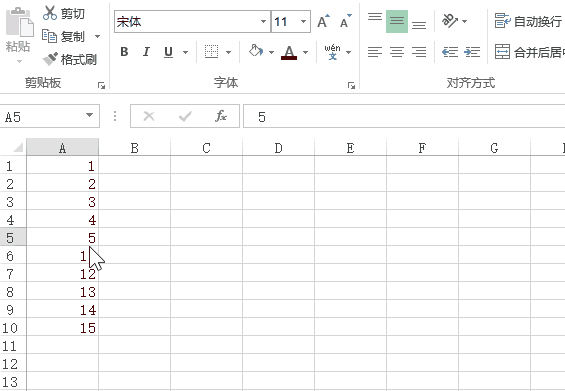This screenshot has width=565, height=391.
Task: Toggle middle vertical alignment
Action: 397,21
